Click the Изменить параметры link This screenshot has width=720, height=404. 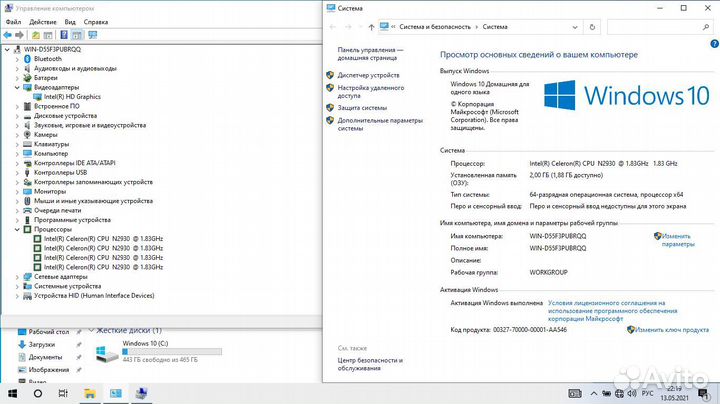tap(678, 240)
